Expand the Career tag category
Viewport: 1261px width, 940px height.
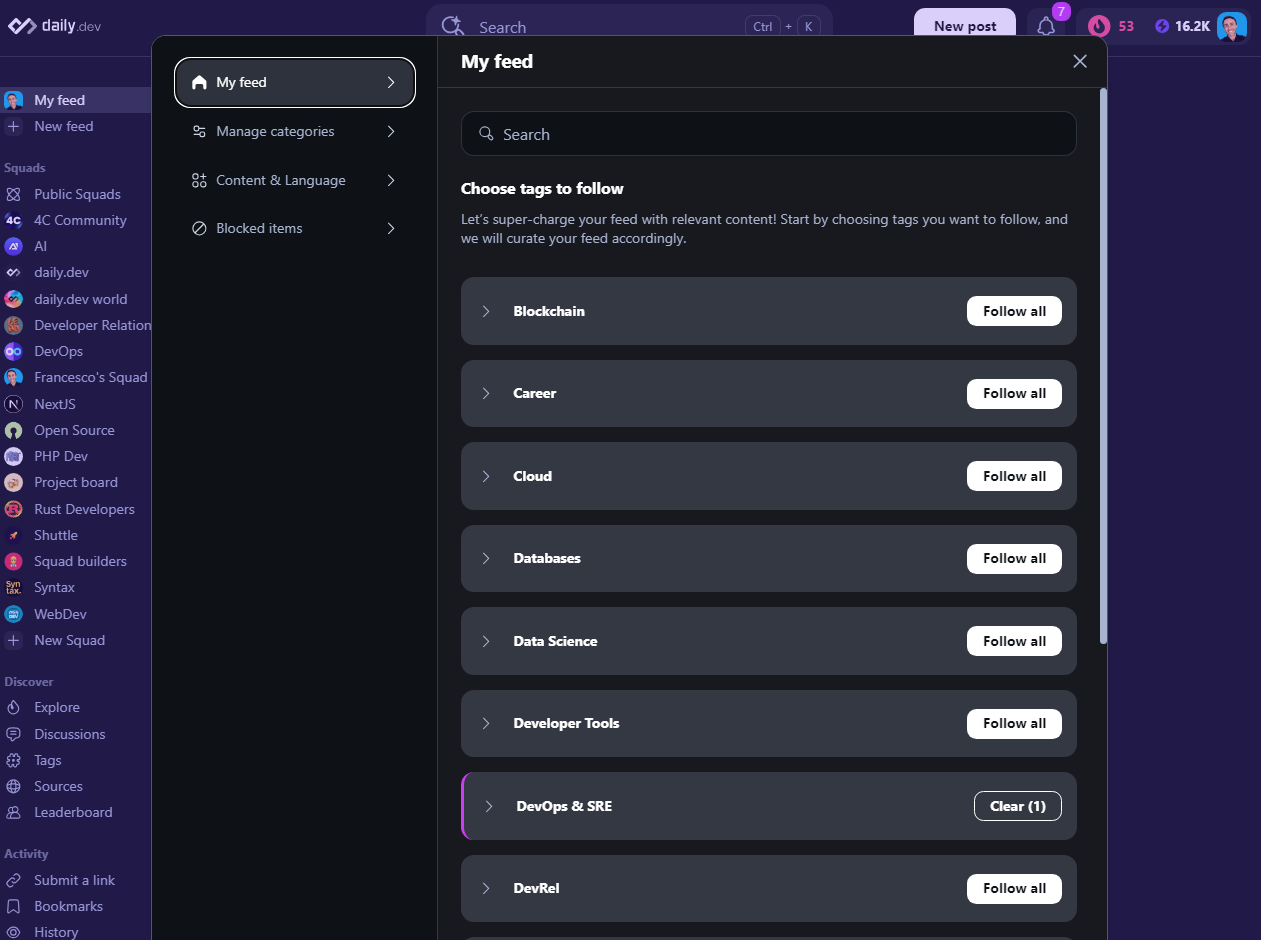(486, 393)
